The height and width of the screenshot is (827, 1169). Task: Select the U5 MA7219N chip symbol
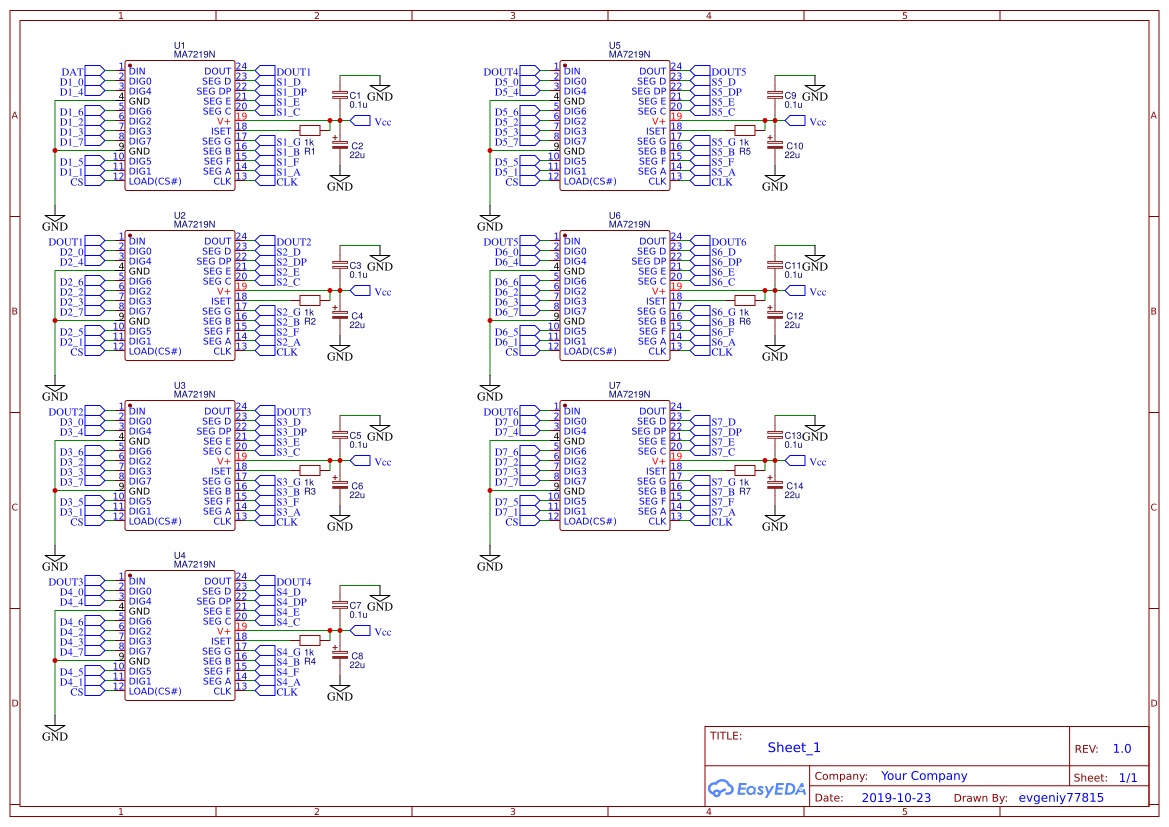point(614,125)
